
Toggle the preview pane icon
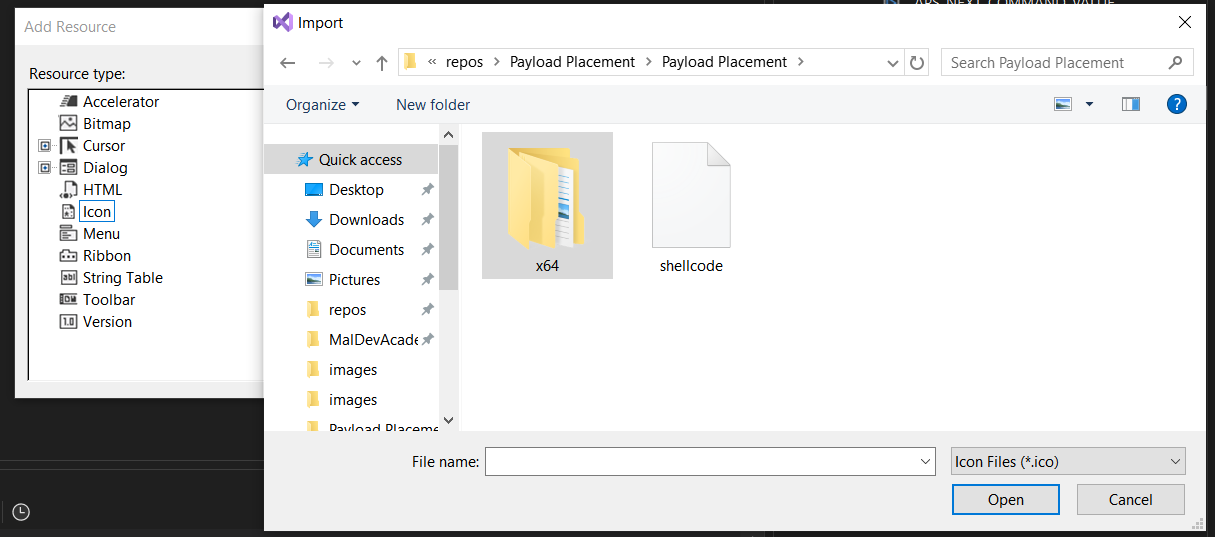pyautogui.click(x=1131, y=104)
